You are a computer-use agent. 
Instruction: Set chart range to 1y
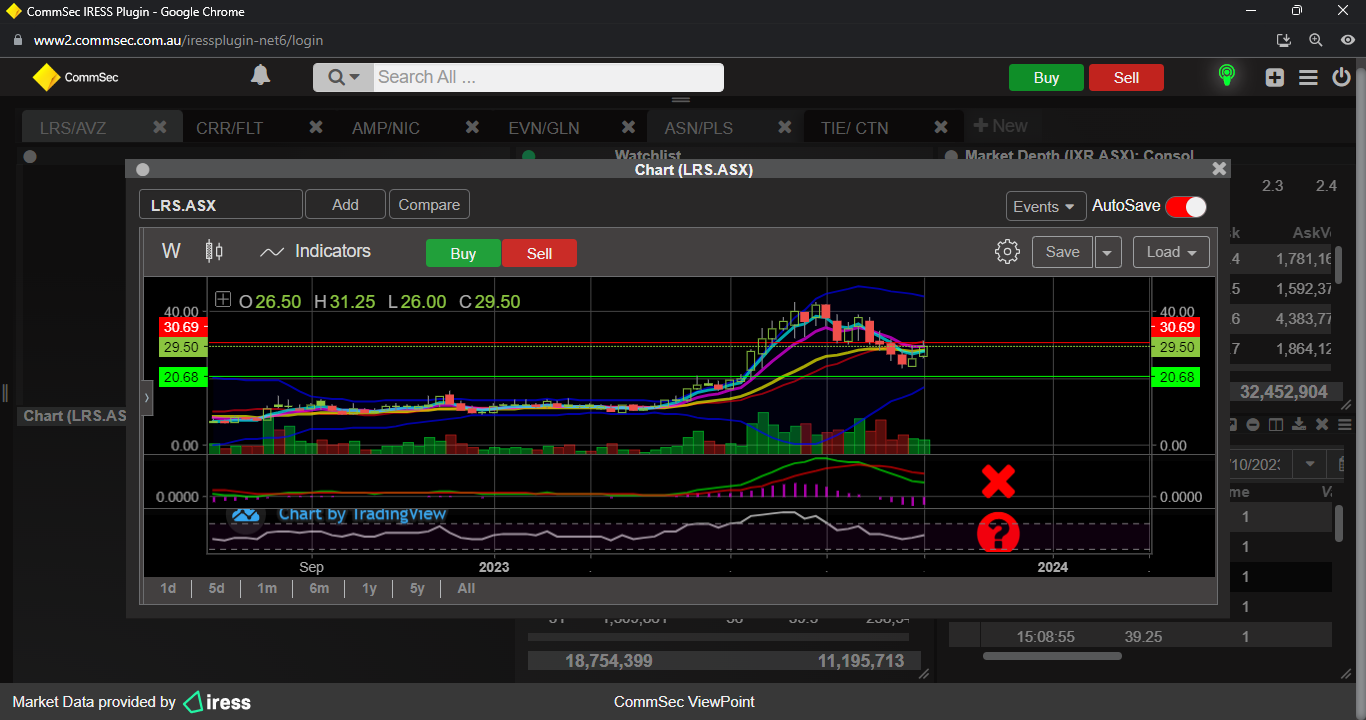(369, 588)
